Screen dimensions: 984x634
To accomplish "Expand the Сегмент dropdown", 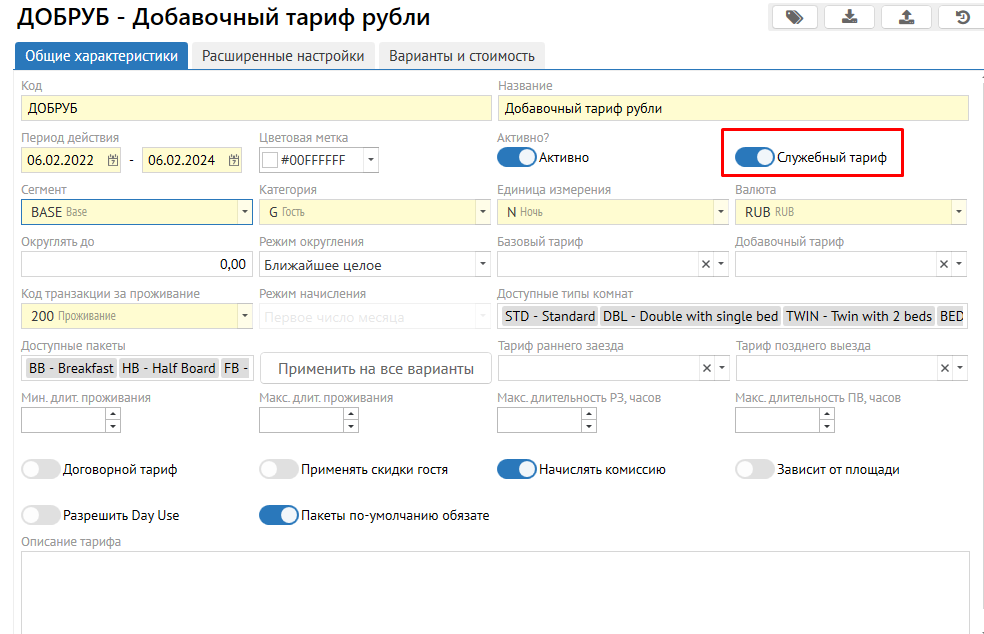I will coord(245,212).
